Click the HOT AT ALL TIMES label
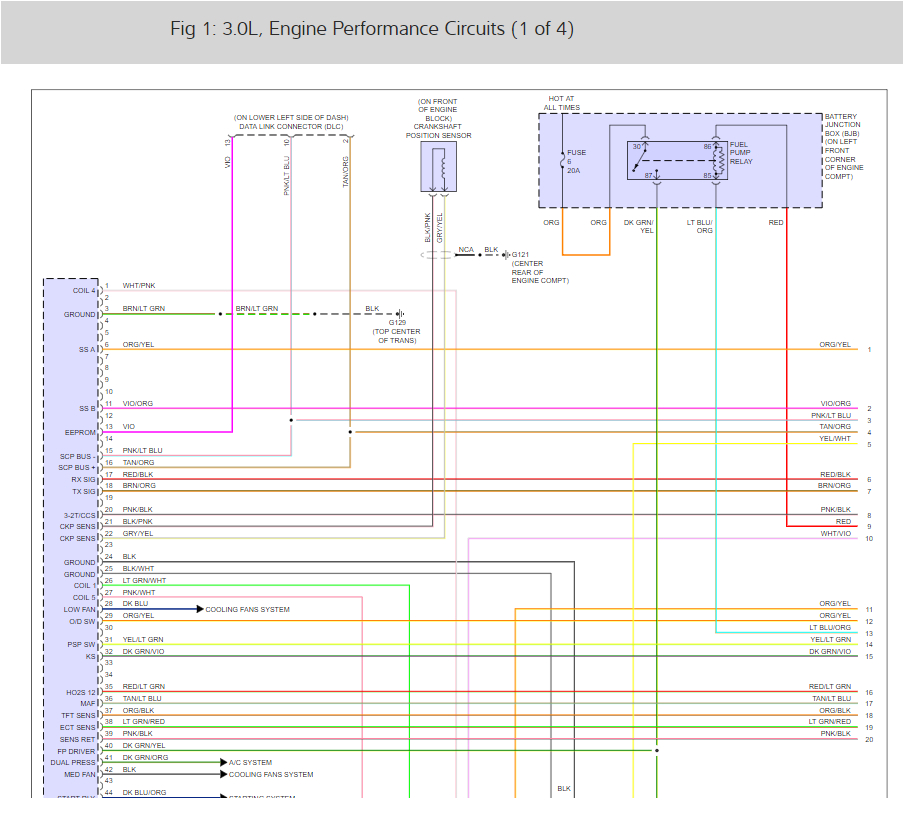The width and height of the screenshot is (904, 825). (x=560, y=104)
